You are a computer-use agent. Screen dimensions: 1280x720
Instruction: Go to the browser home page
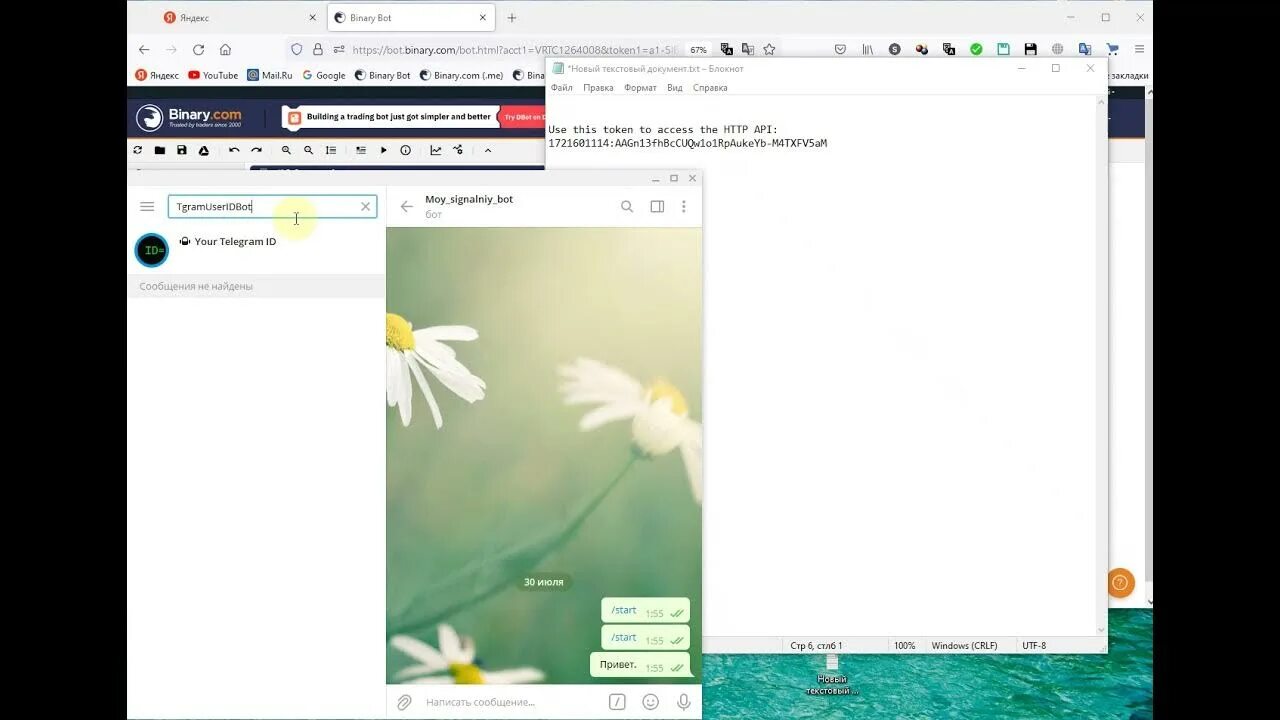click(x=225, y=49)
